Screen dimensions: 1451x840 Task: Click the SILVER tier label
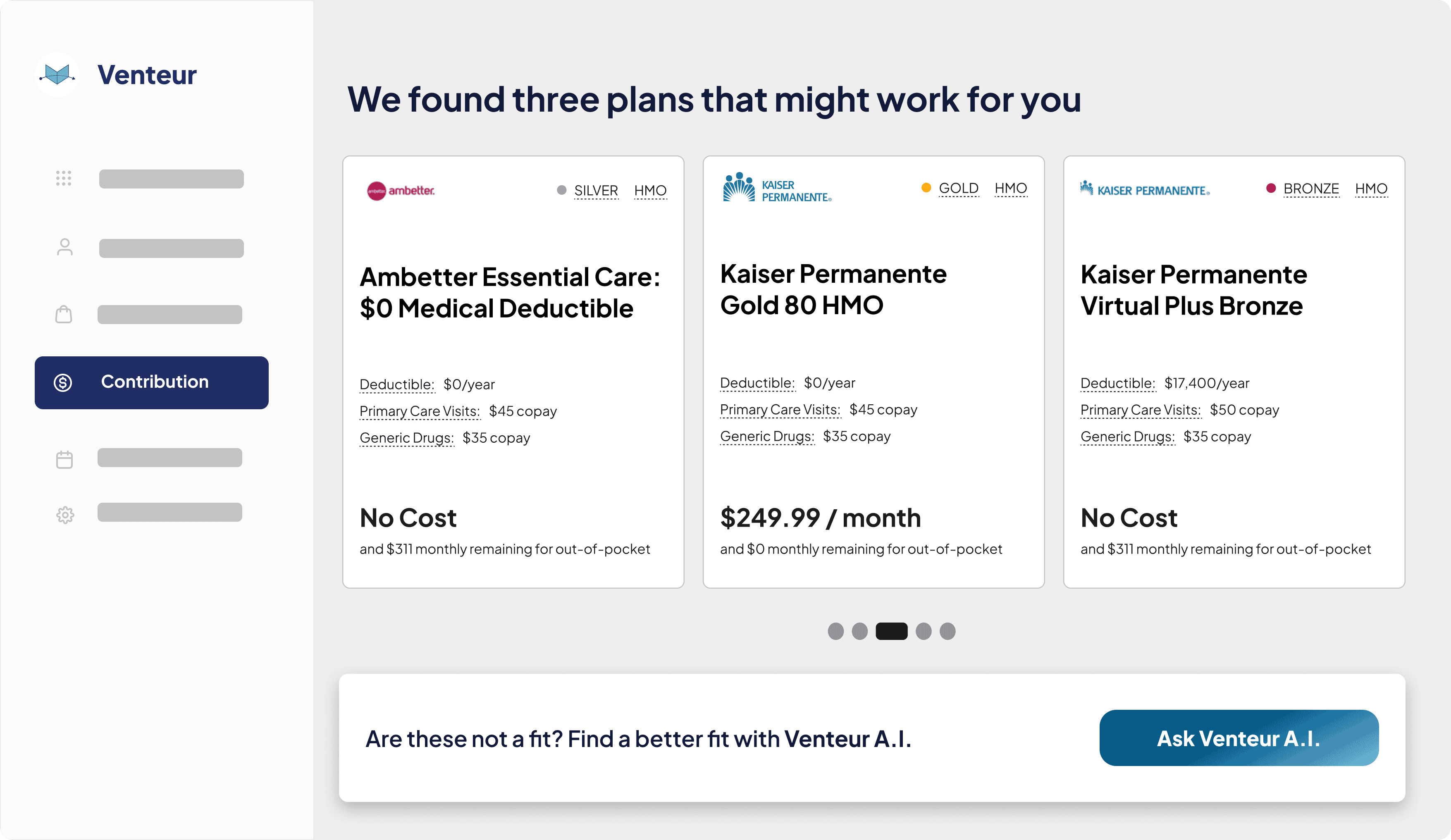(x=596, y=191)
